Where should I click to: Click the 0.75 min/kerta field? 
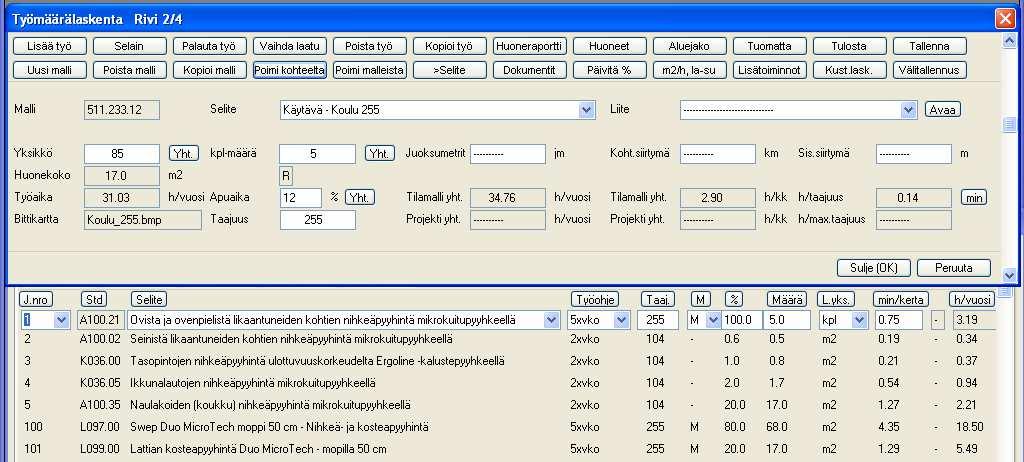[898, 320]
